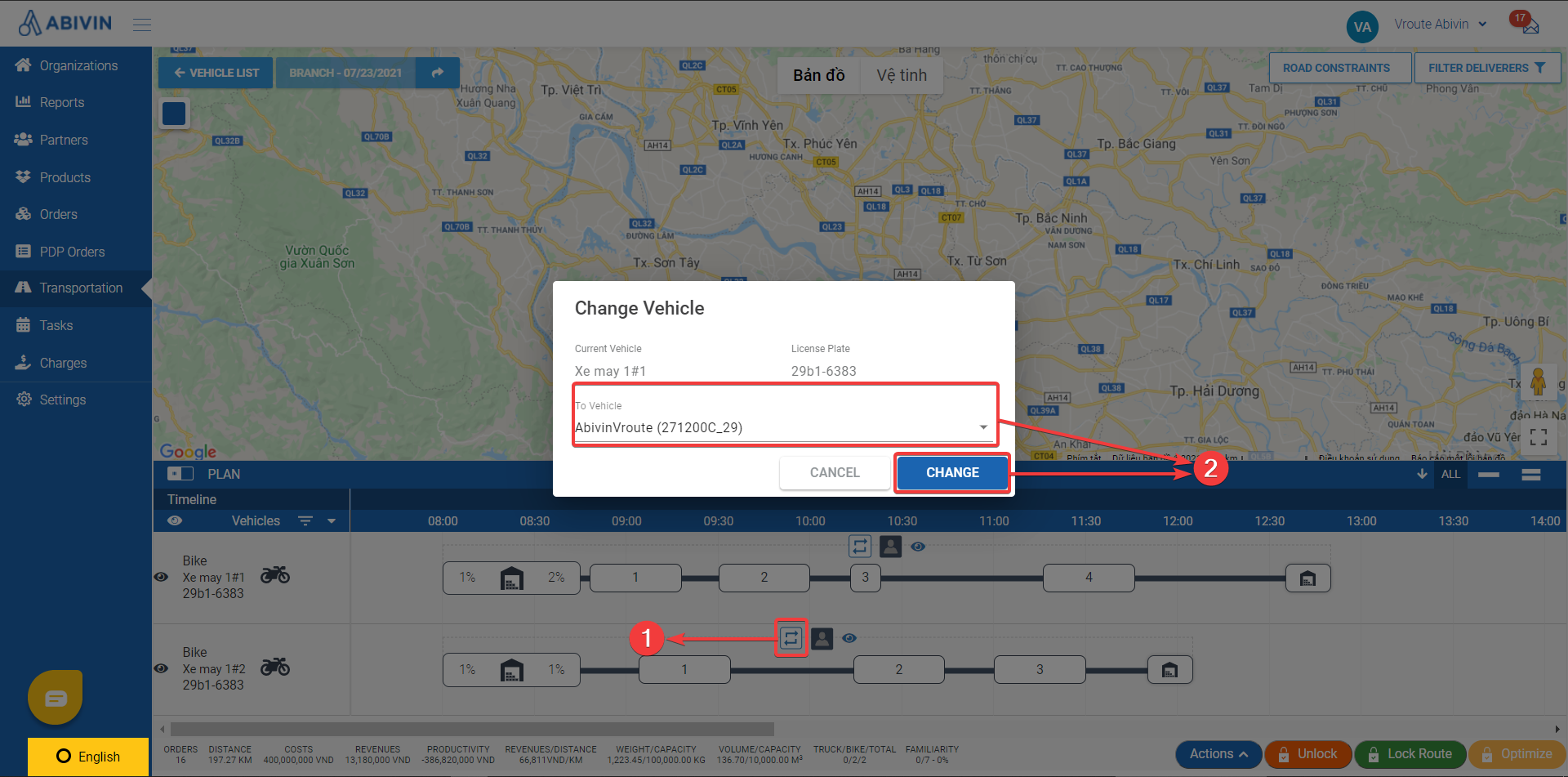
Task: Switch map to Vệ tinh satellite view
Action: point(902,75)
